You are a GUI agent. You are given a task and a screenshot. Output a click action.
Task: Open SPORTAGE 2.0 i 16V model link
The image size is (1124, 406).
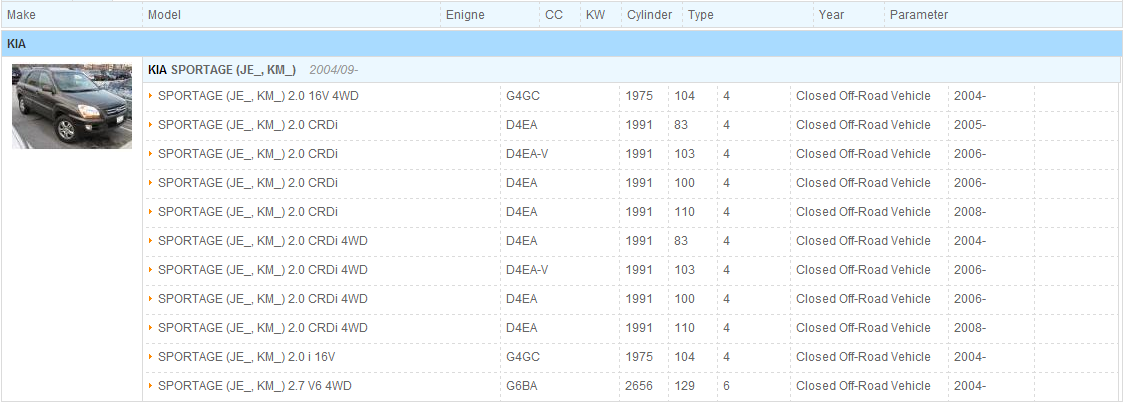247,357
